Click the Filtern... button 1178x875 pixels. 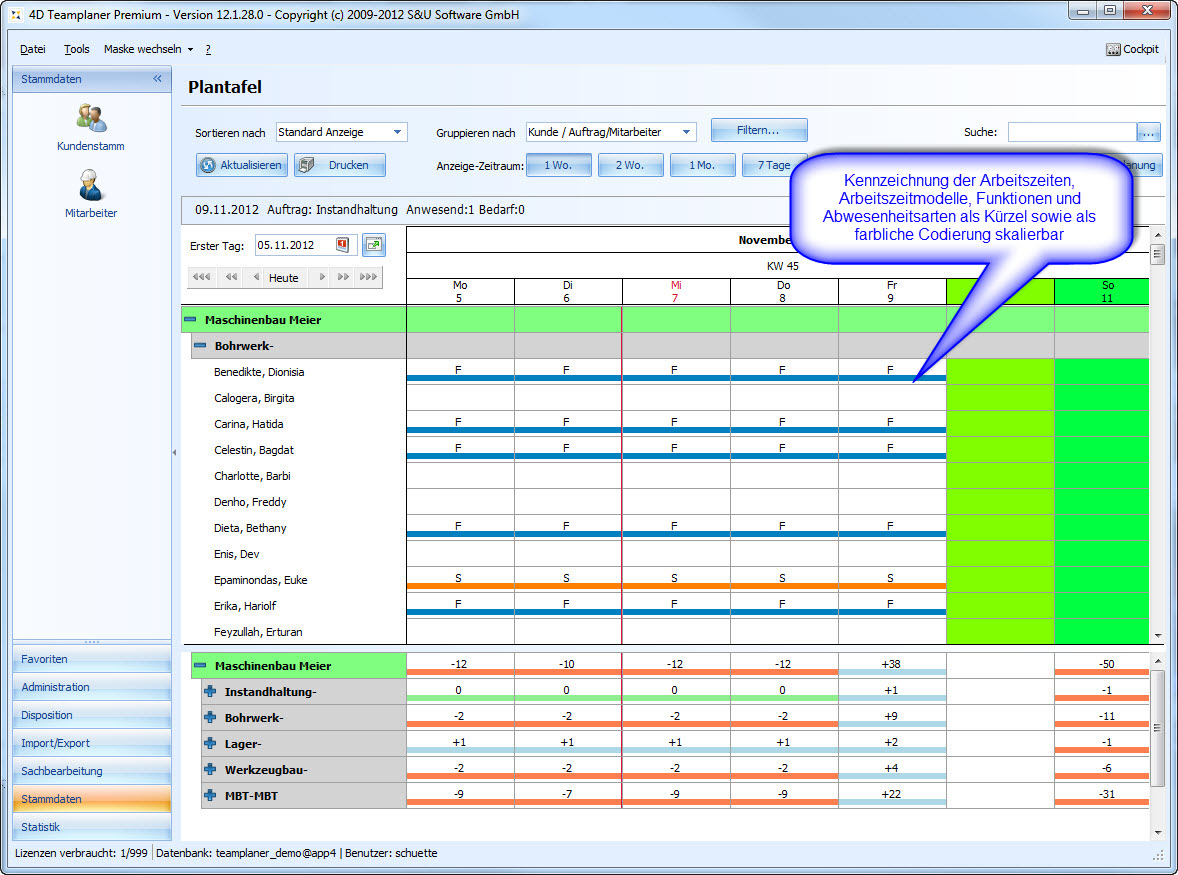tap(758, 130)
